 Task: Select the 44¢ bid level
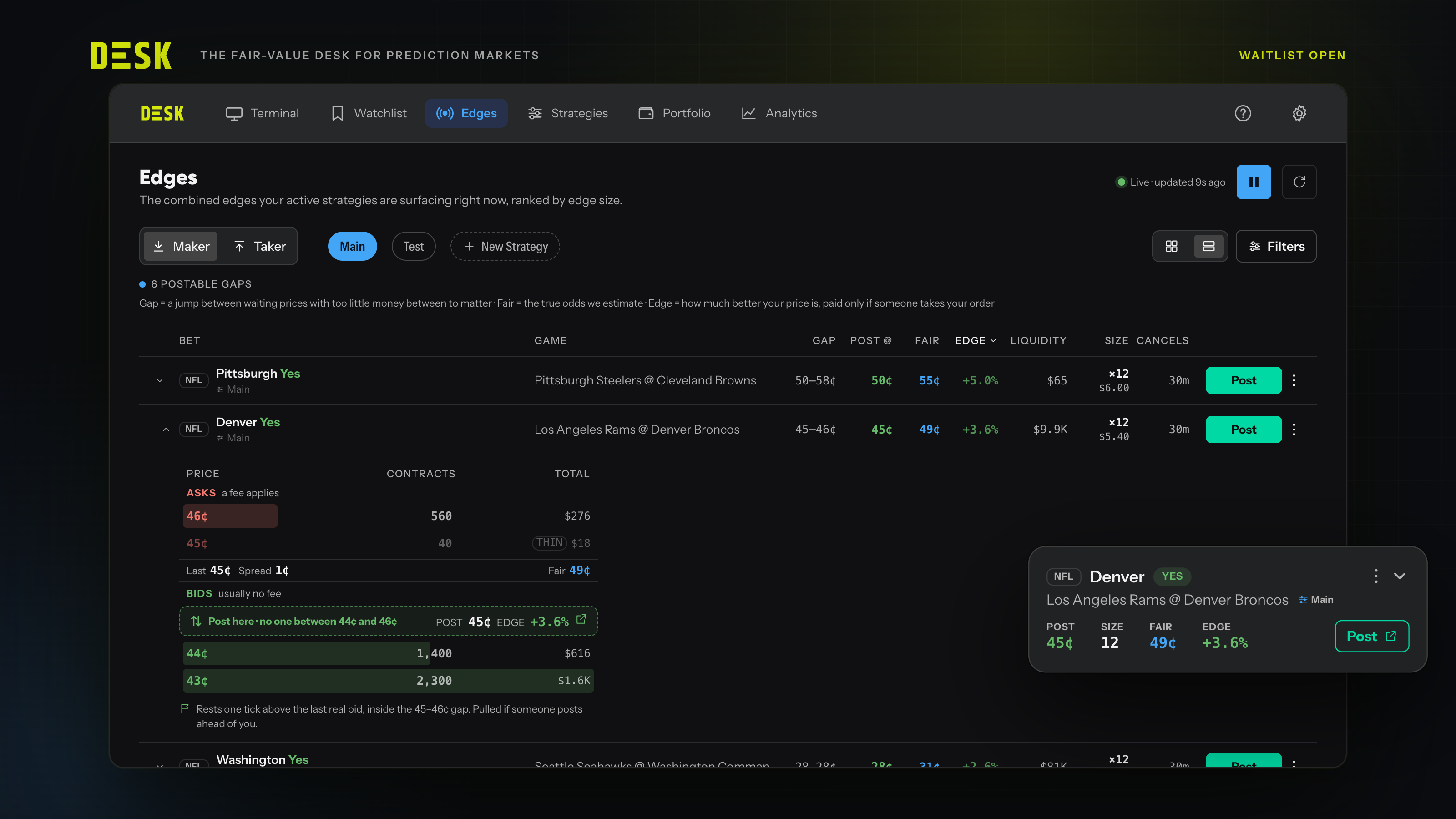[x=388, y=653]
